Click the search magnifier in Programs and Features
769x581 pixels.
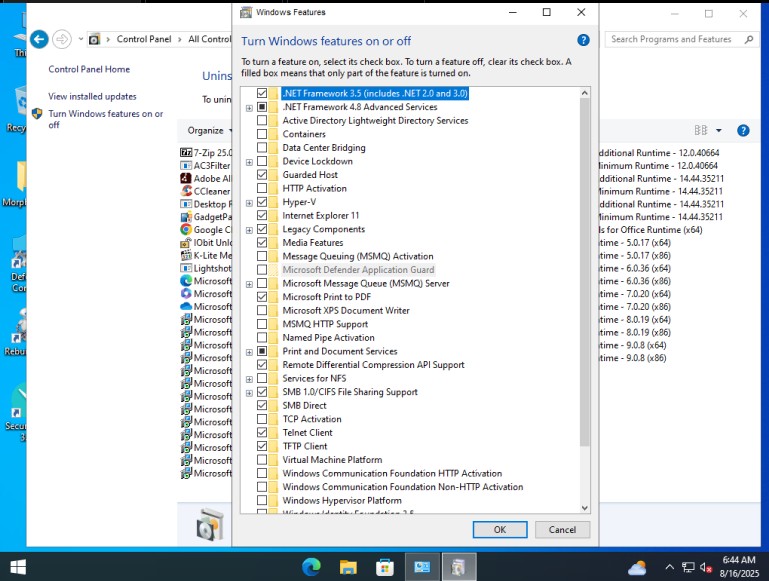point(748,39)
